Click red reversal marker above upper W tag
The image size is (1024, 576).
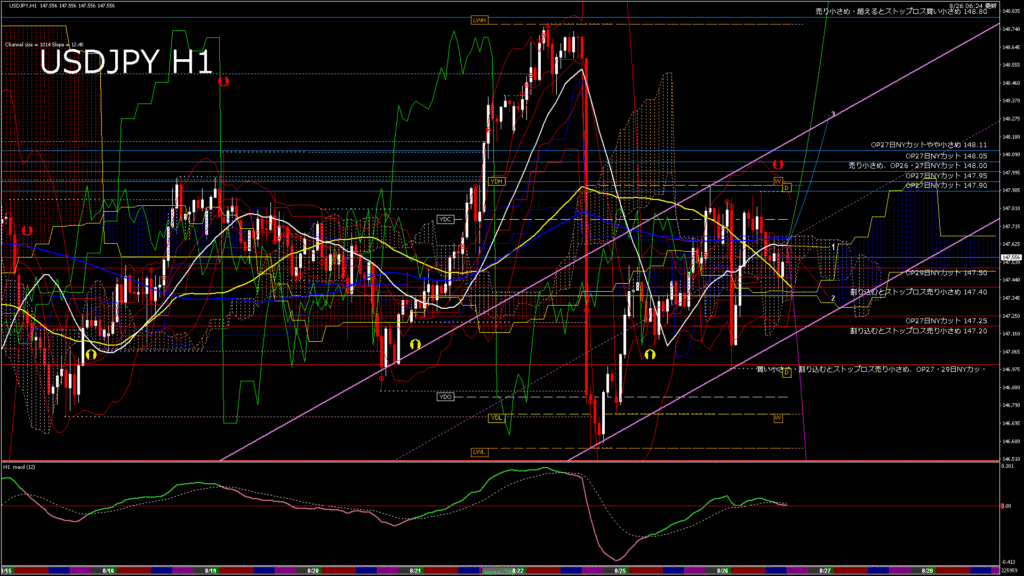(777, 163)
